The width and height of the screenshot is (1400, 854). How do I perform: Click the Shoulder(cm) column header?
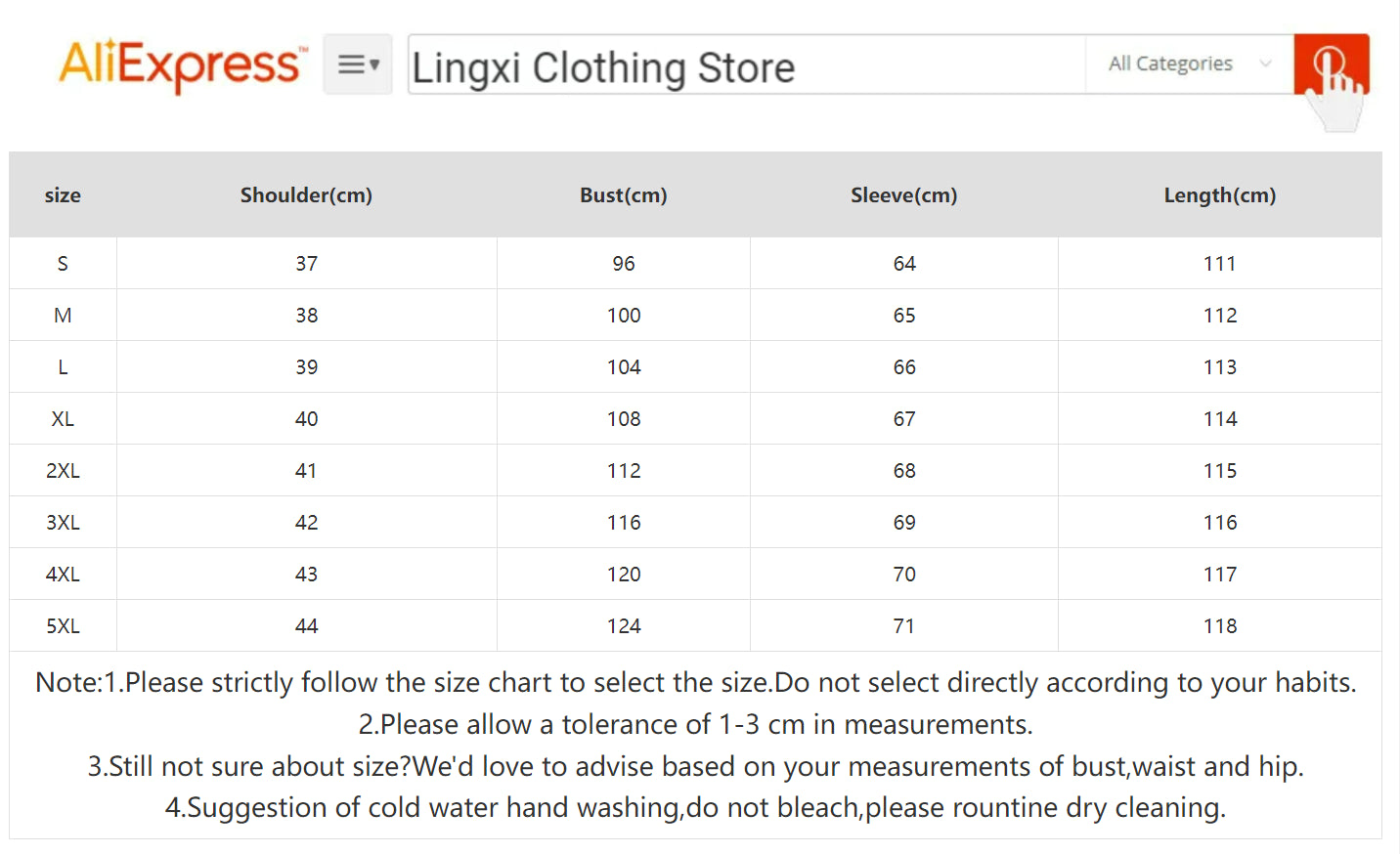[306, 194]
